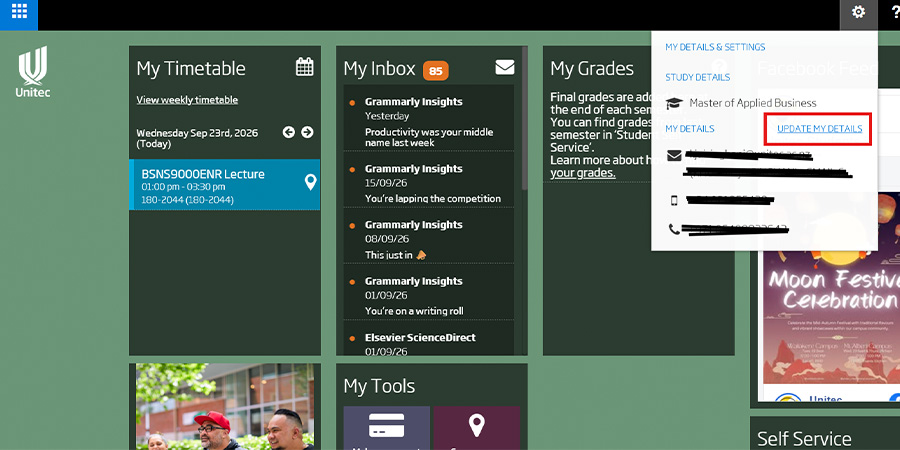
Task: Click the settings gear icon
Action: pyautogui.click(x=858, y=12)
